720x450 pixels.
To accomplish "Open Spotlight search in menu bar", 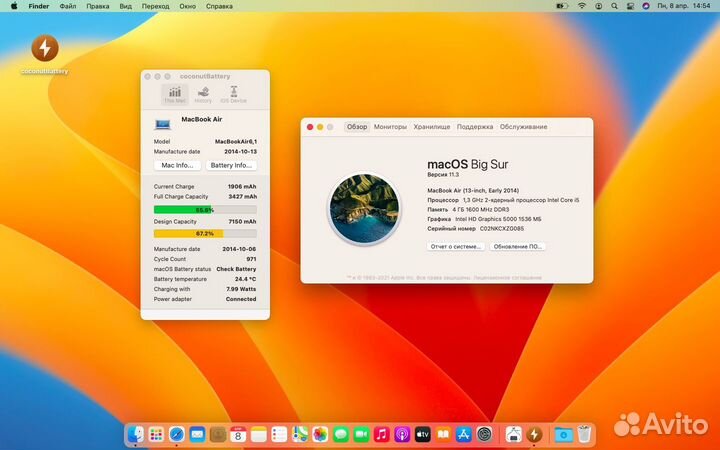I will coord(614,6).
